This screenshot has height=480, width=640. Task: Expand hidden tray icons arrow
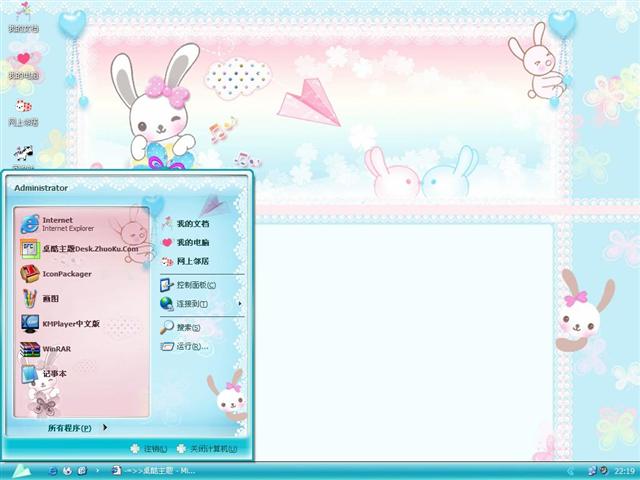[x=571, y=471]
